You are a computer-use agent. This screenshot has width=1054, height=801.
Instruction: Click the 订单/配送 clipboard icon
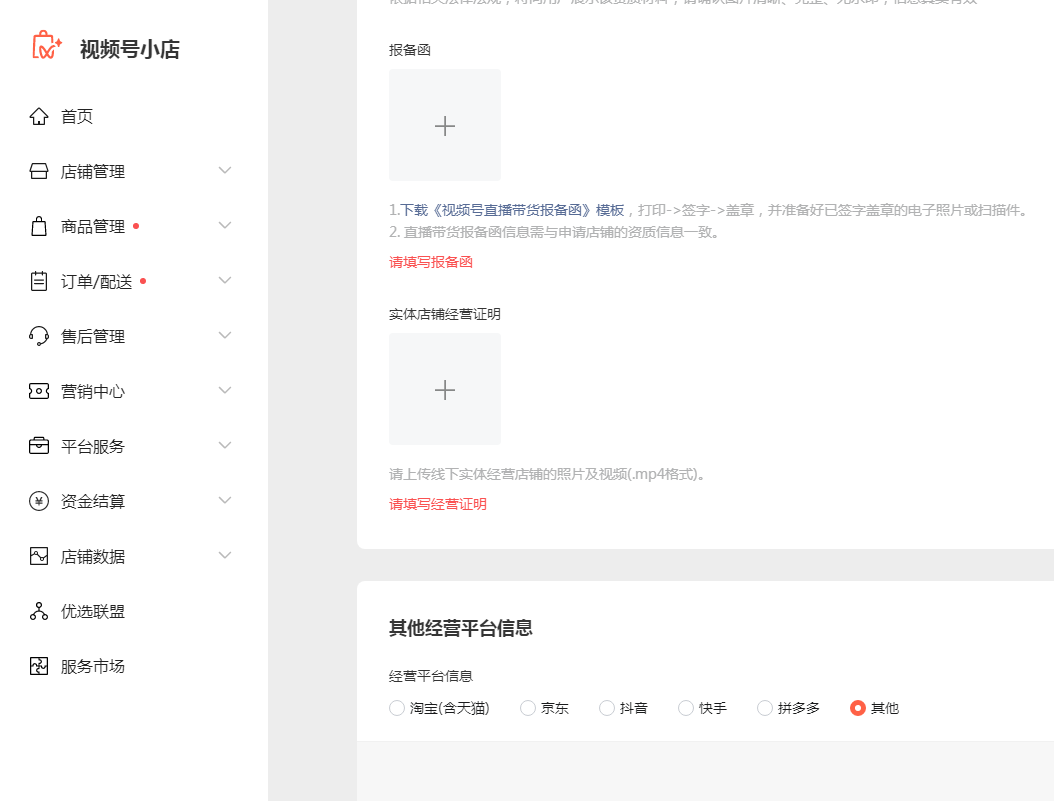click(x=39, y=281)
